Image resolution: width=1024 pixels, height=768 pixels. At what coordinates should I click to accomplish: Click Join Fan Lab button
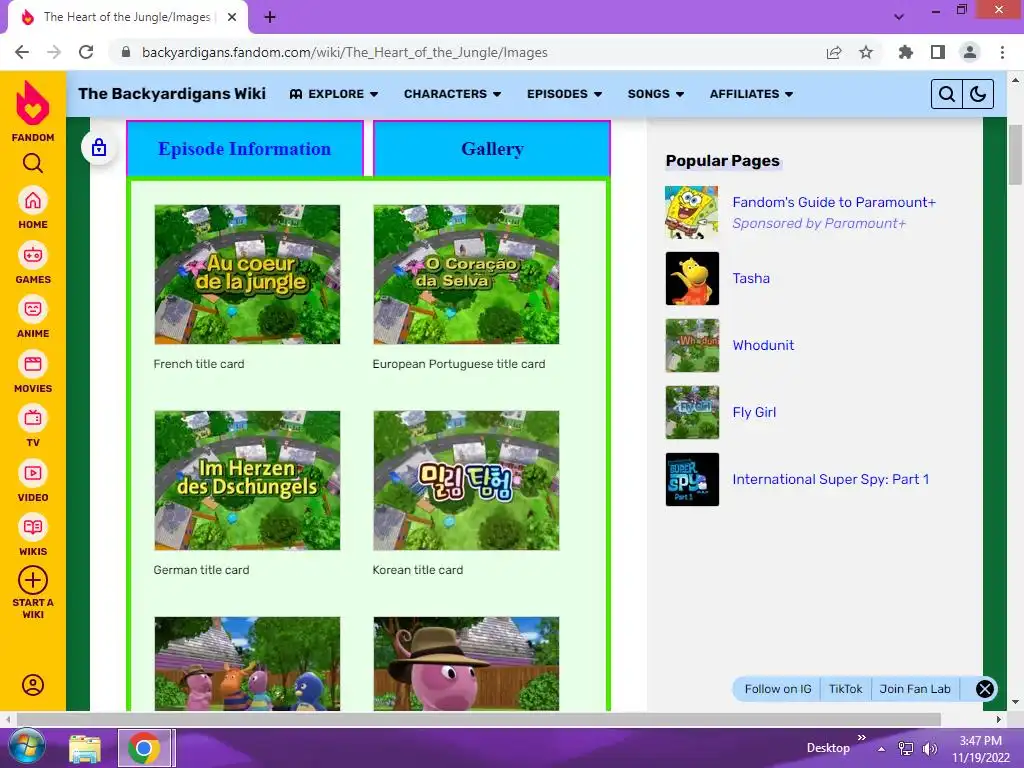pyautogui.click(x=915, y=689)
